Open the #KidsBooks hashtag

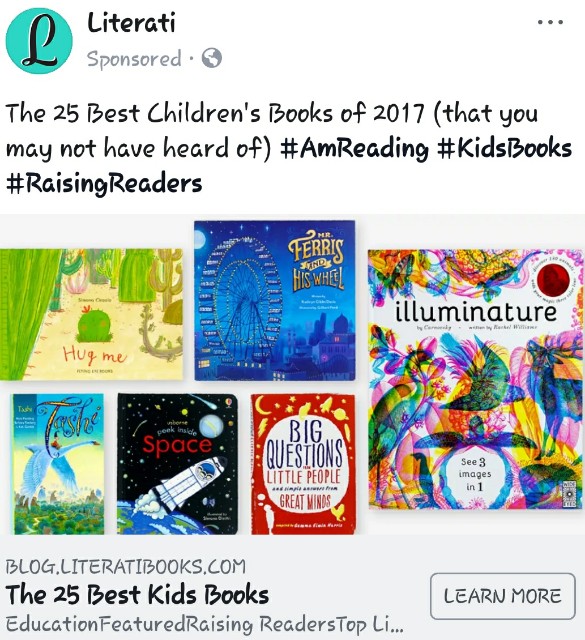[x=505, y=148]
